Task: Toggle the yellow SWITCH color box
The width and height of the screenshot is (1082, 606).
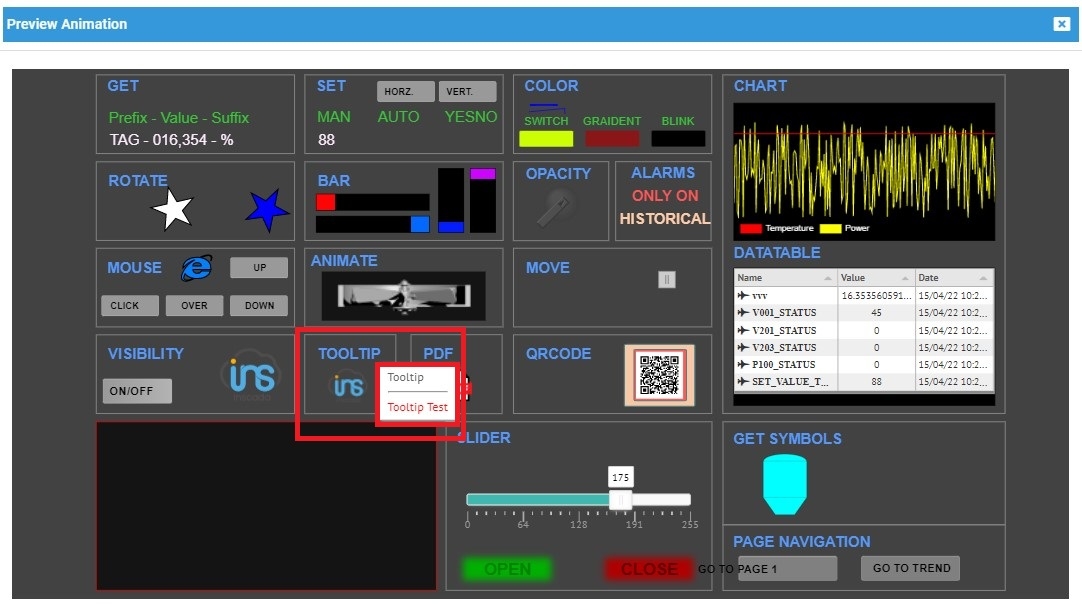Action: pos(546,139)
